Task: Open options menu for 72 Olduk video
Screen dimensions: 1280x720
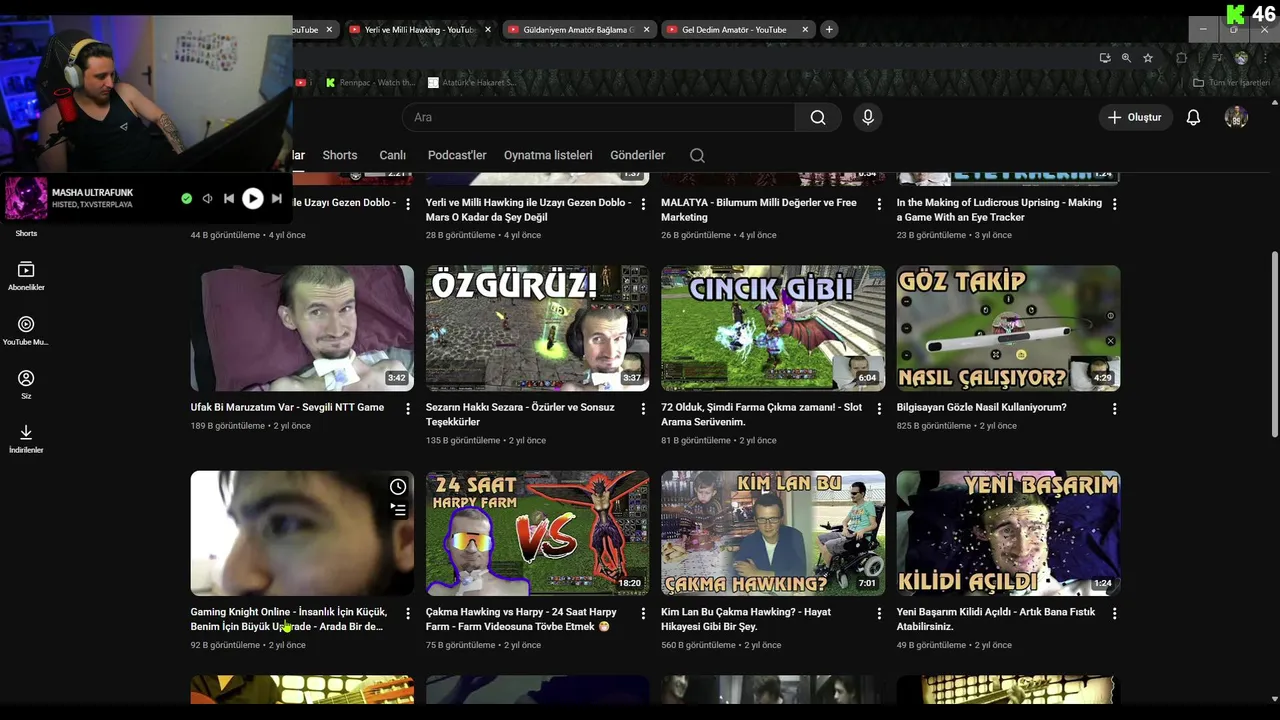Action: tap(879, 409)
